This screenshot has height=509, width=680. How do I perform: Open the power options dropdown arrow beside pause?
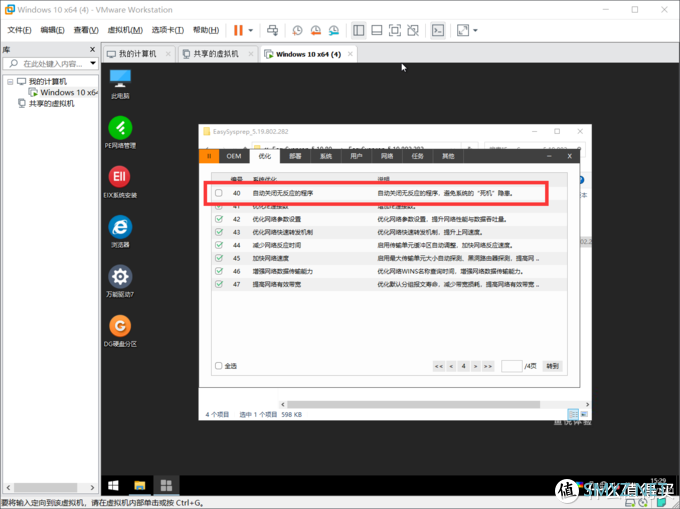click(251, 30)
